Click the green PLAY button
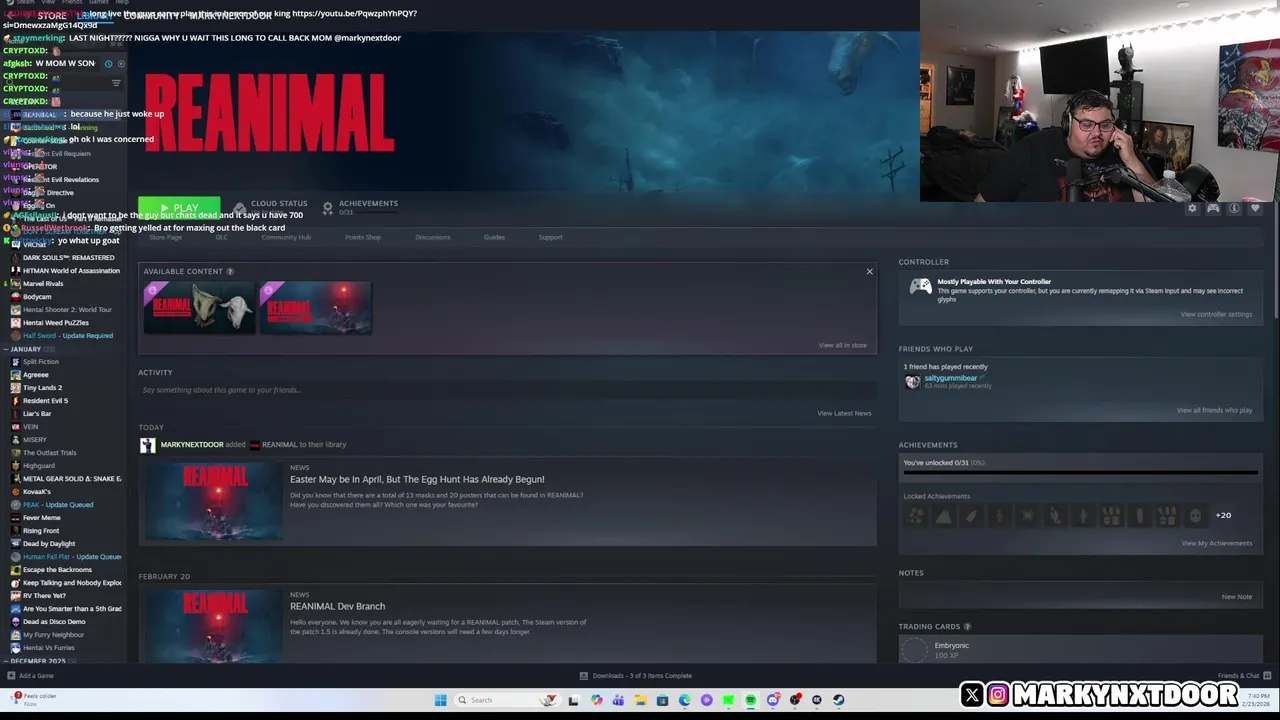Image resolution: width=1280 pixels, height=720 pixels. point(179,207)
